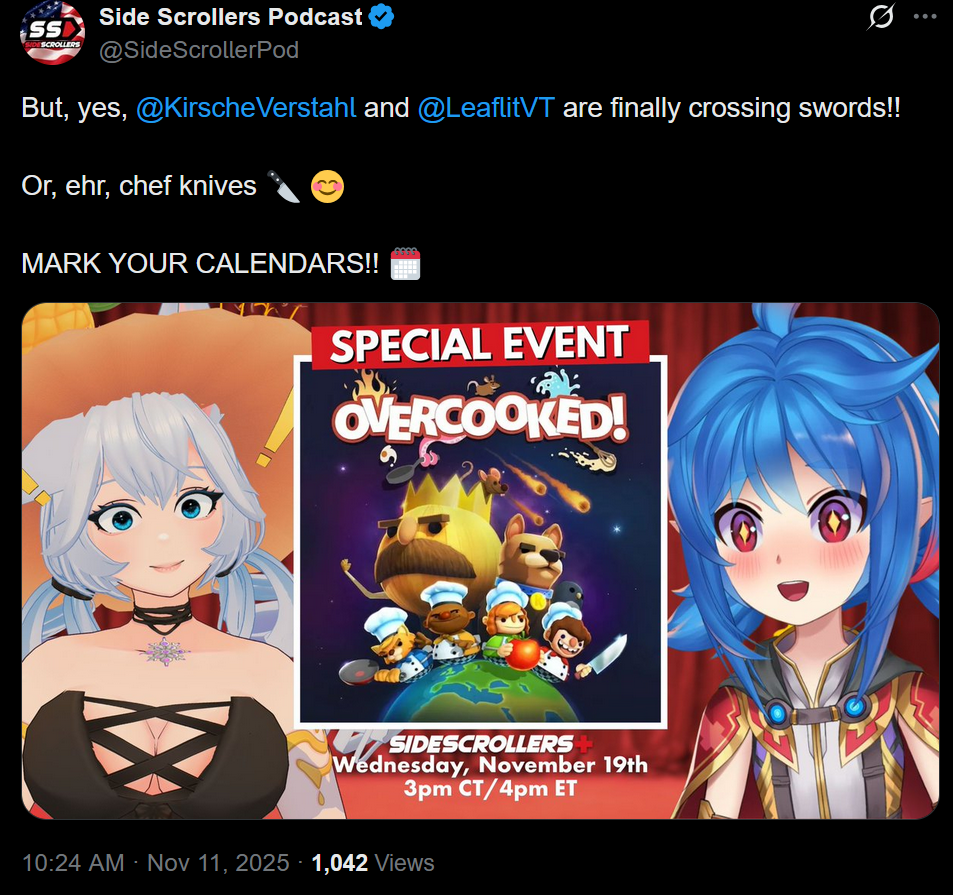Screen dimensions: 953x895
Task: Open the Overcooked poster in the image
Action: [480, 543]
